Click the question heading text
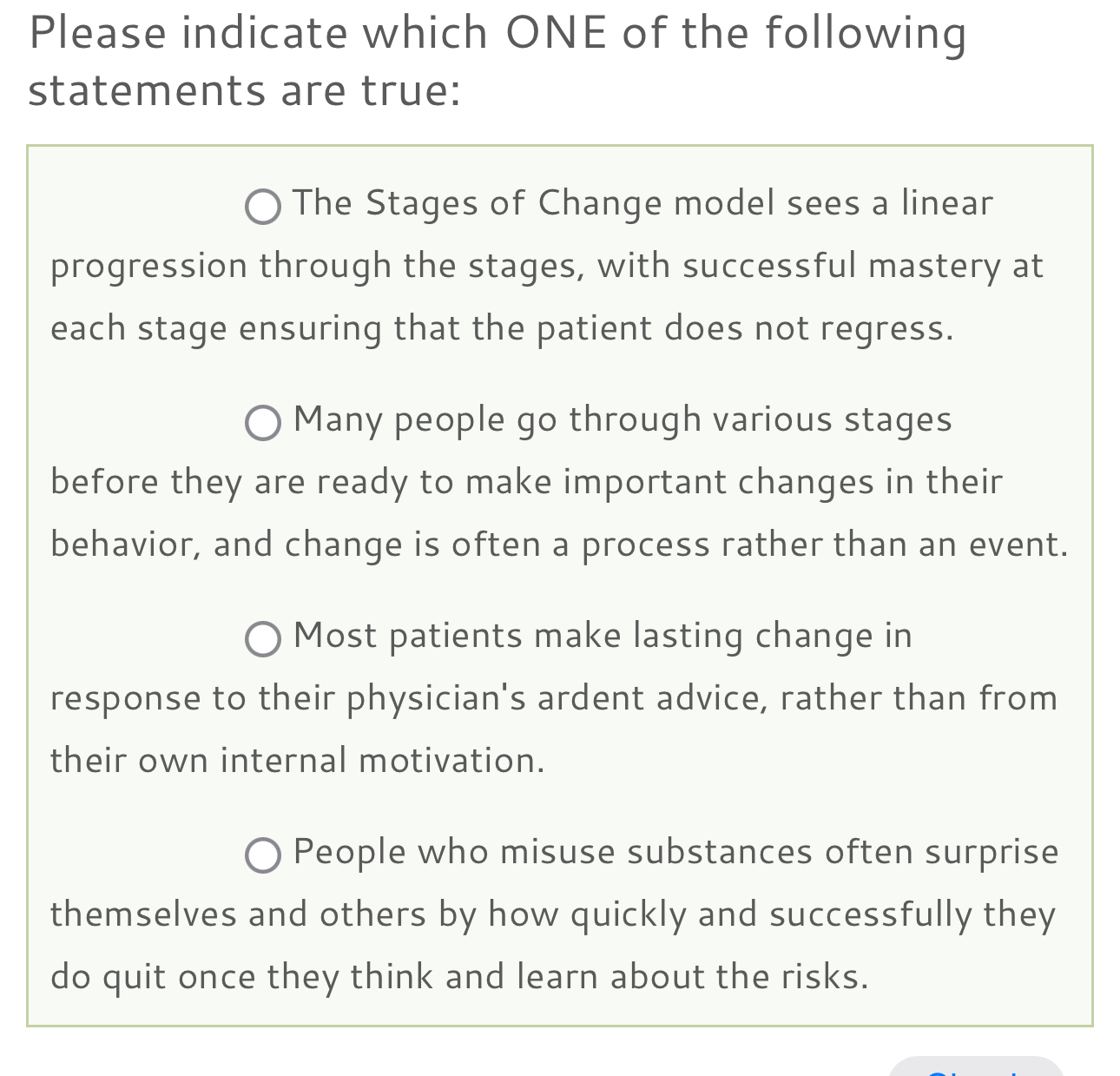The image size is (1120, 1076). click(x=497, y=61)
